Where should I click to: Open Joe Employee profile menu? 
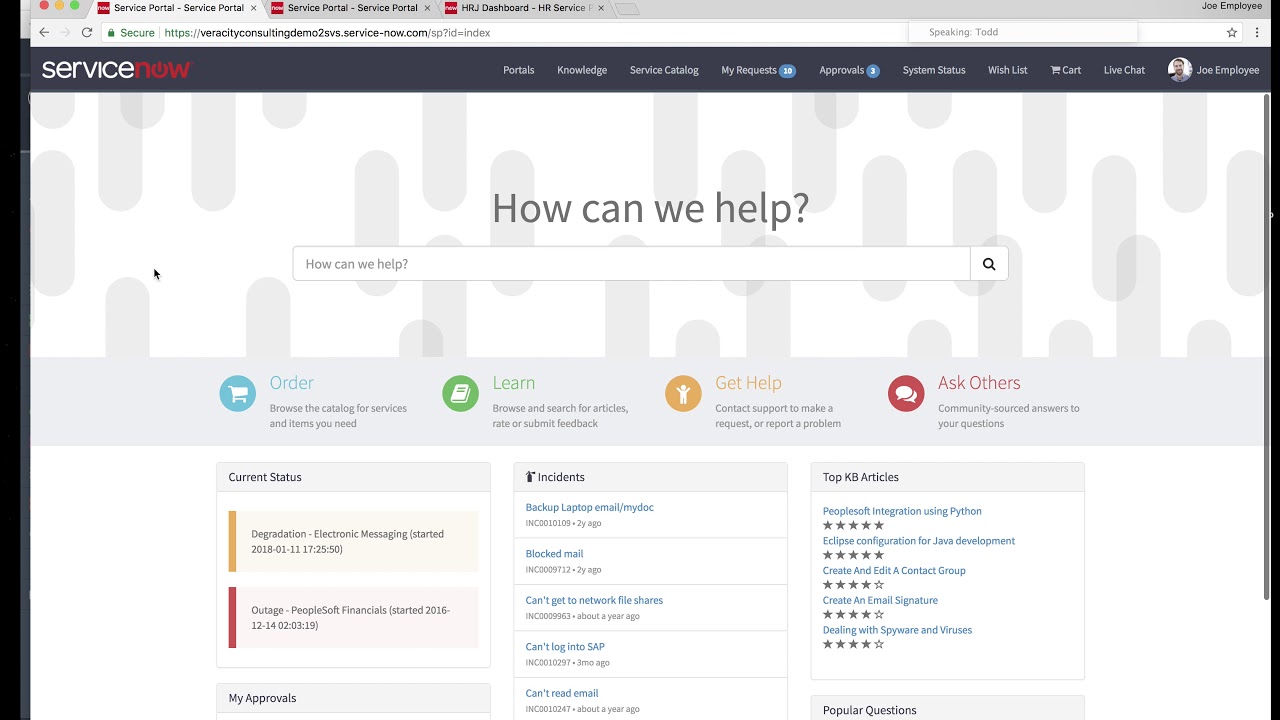coord(1214,70)
